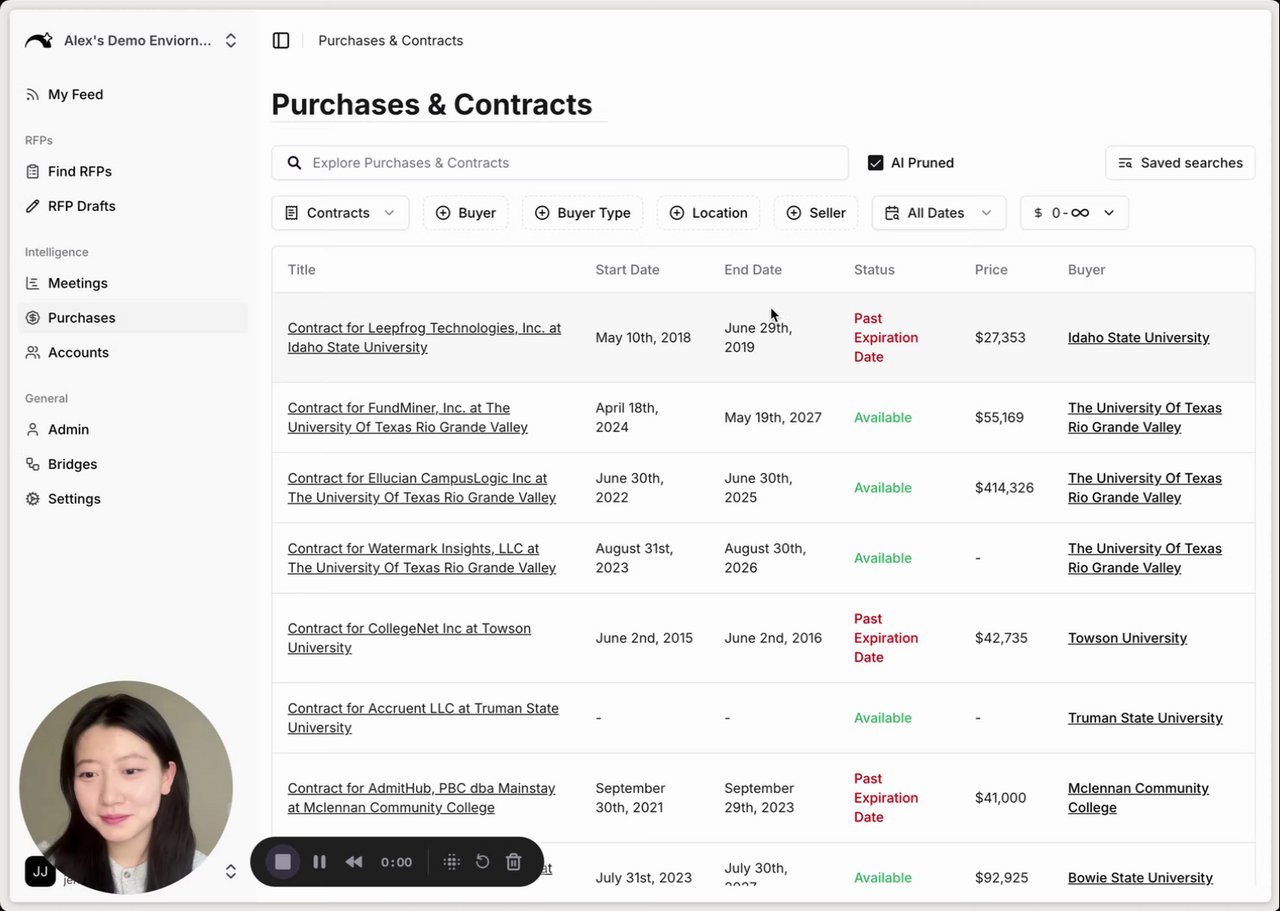Open the price range dropdown
Image resolution: width=1280 pixels, height=911 pixels.
coord(1074,213)
